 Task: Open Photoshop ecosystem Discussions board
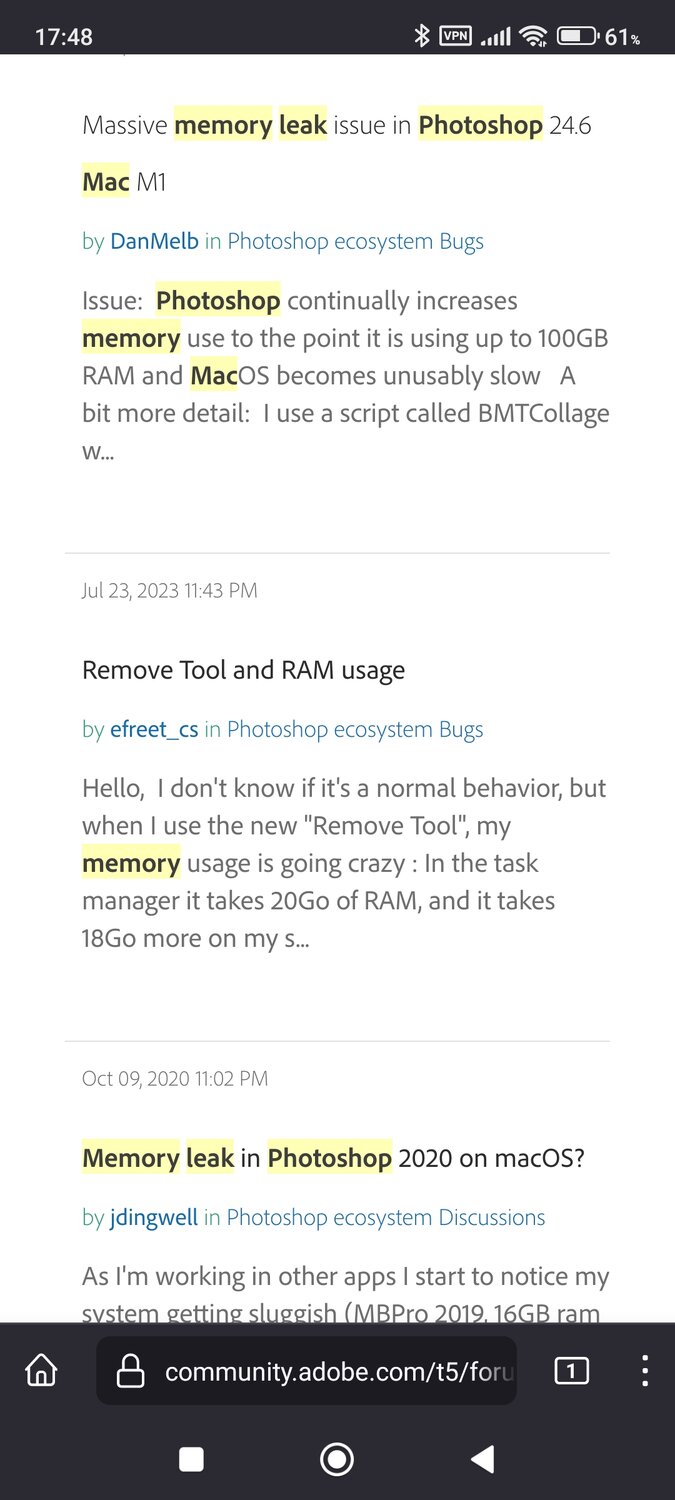(x=386, y=1218)
